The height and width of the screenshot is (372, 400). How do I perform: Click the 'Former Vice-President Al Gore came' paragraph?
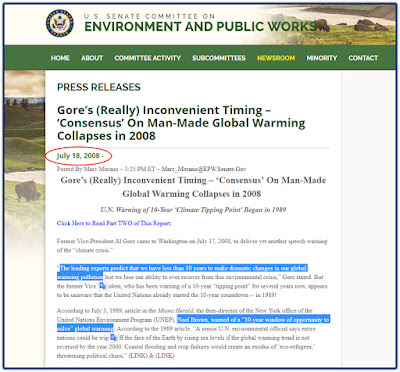pyautogui.click(x=192, y=246)
